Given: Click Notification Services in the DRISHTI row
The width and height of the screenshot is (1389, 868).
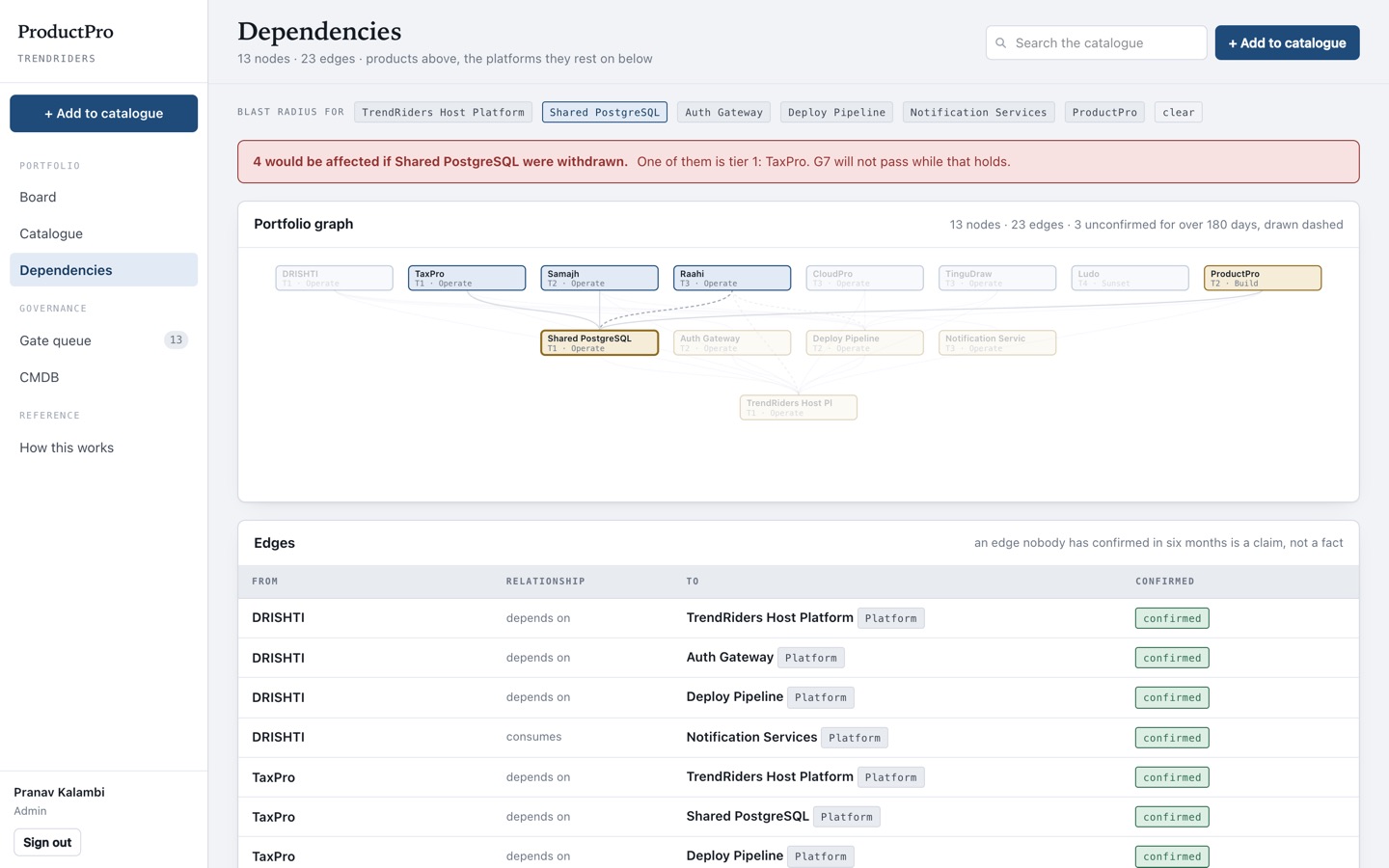Looking at the screenshot, I should coord(751,737).
